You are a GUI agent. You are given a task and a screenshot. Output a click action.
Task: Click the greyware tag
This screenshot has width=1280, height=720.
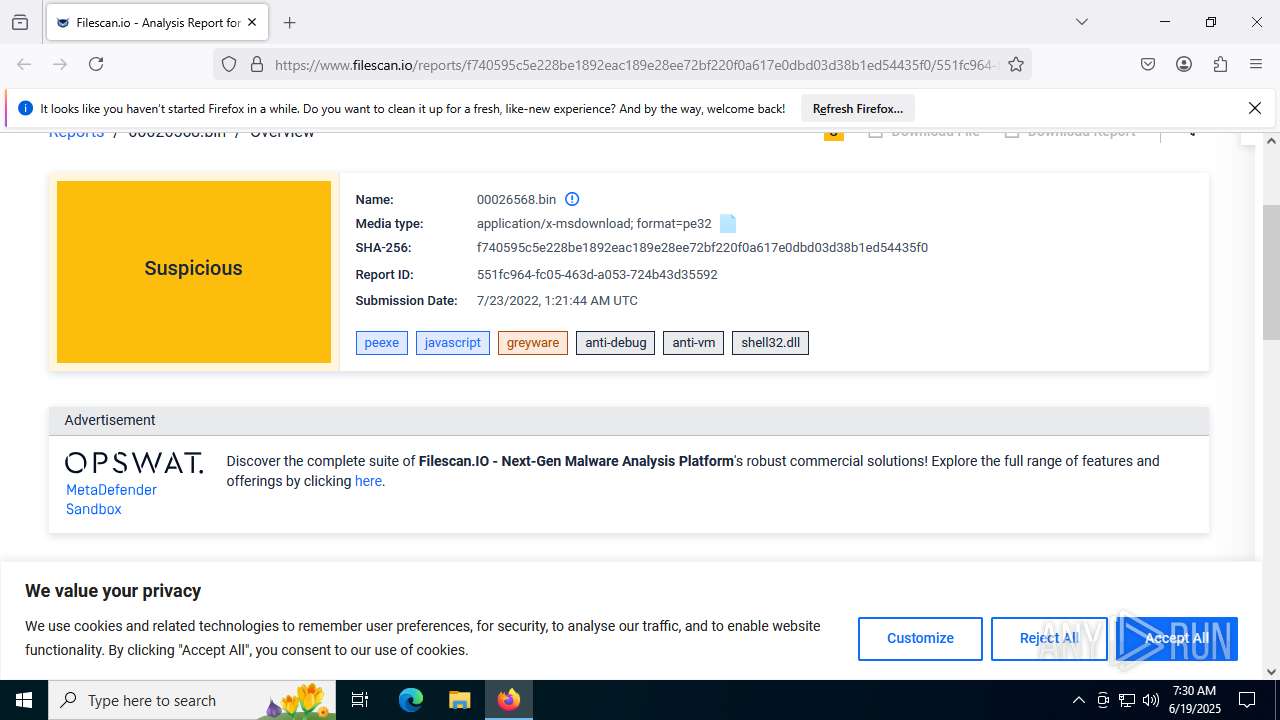tap(533, 343)
